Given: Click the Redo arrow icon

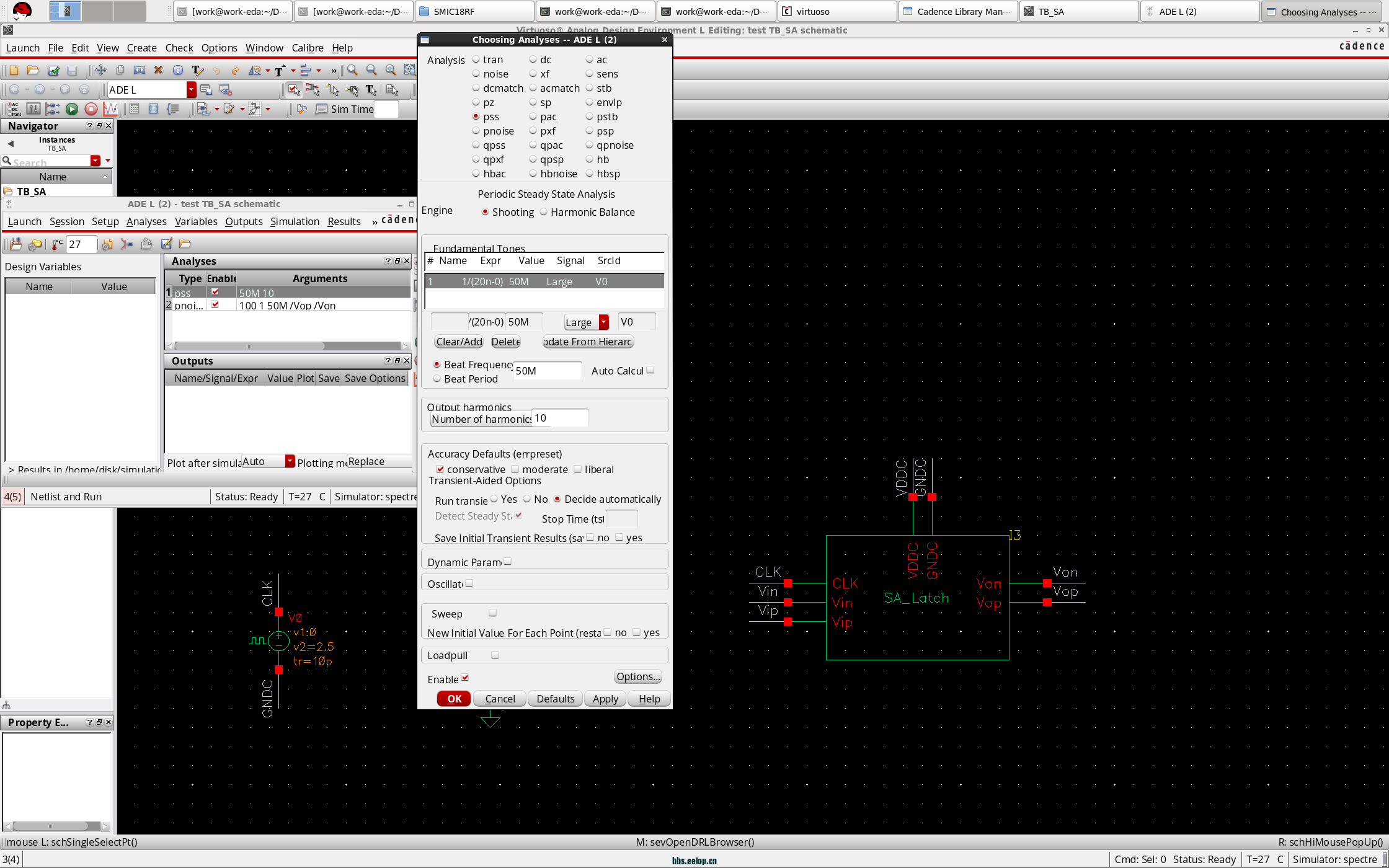Looking at the screenshot, I should point(235,70).
